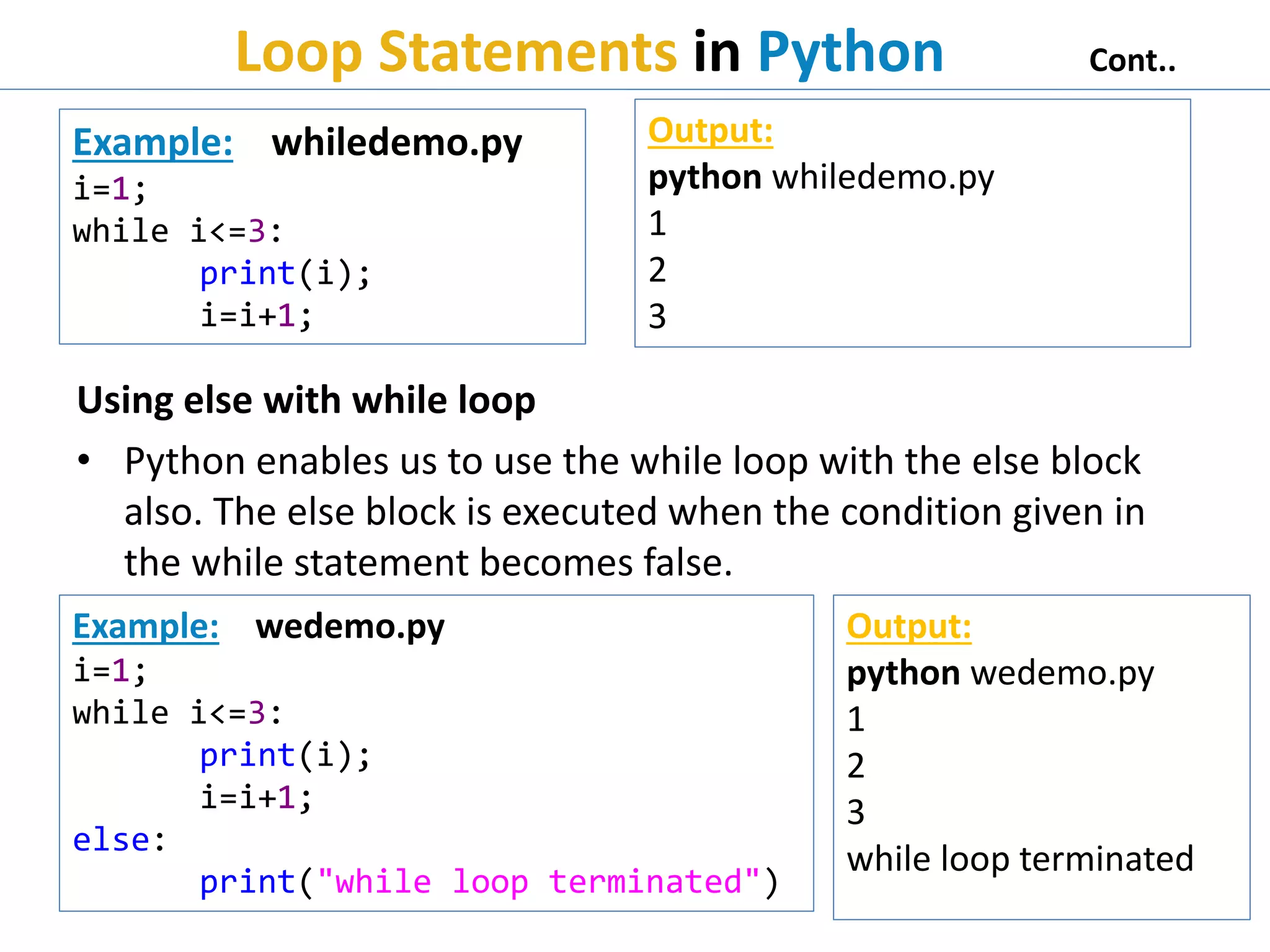Click the blue 'Python' title word
This screenshot has height=952, width=1270.
[850, 53]
